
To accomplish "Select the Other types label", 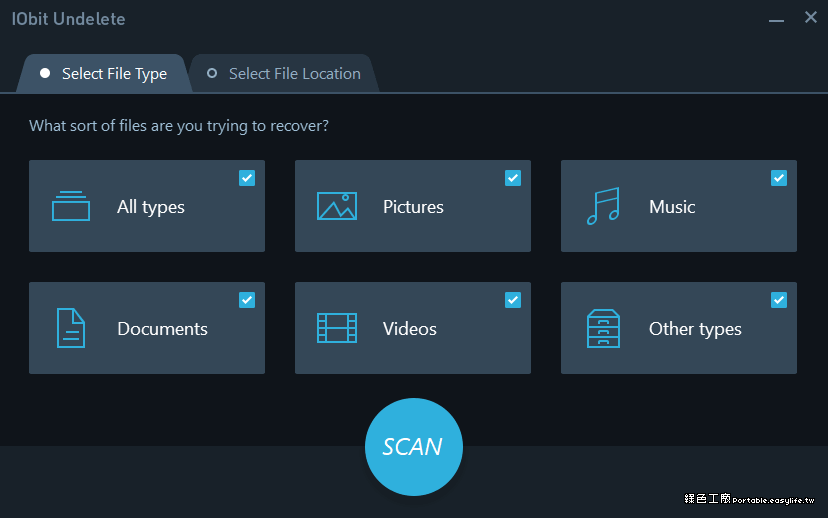I will pos(695,329).
